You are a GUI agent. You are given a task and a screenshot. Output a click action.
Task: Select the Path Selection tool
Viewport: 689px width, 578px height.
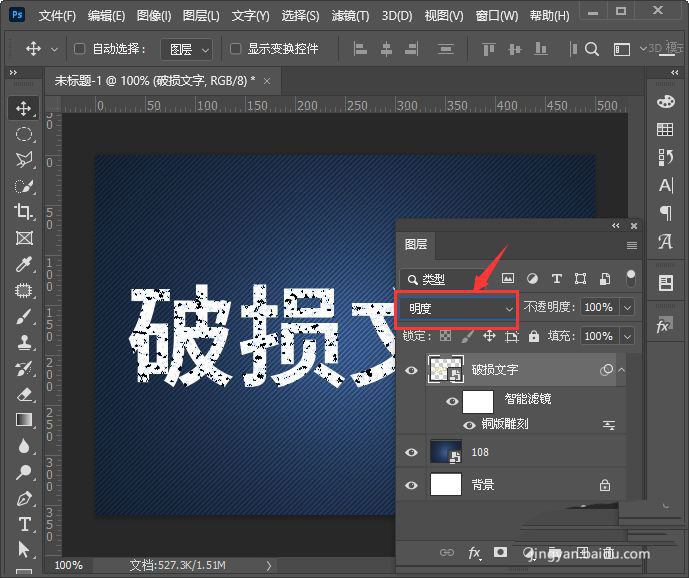click(23, 549)
